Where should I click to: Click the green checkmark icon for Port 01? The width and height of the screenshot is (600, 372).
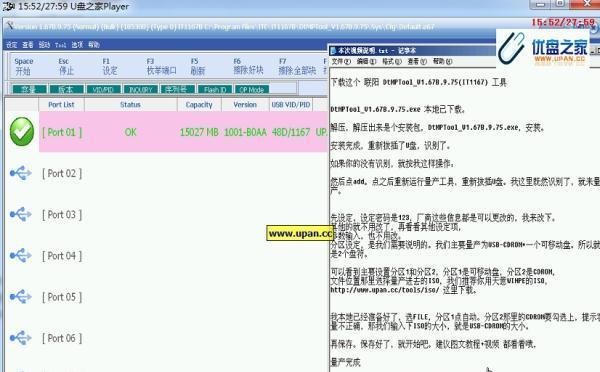[22, 132]
